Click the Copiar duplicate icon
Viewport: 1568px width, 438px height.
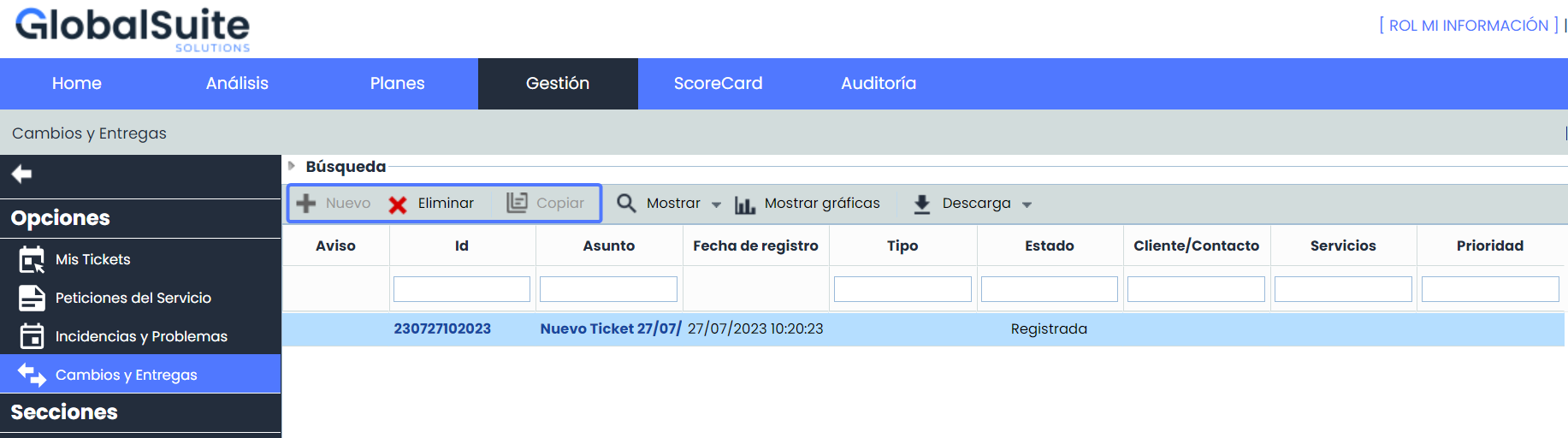pos(517,203)
